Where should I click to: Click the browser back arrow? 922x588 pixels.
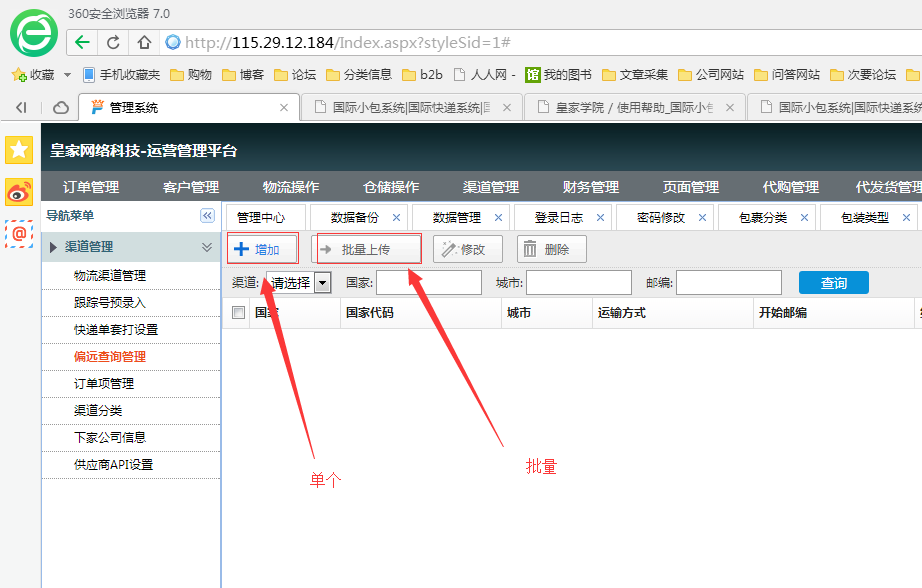(x=82, y=42)
